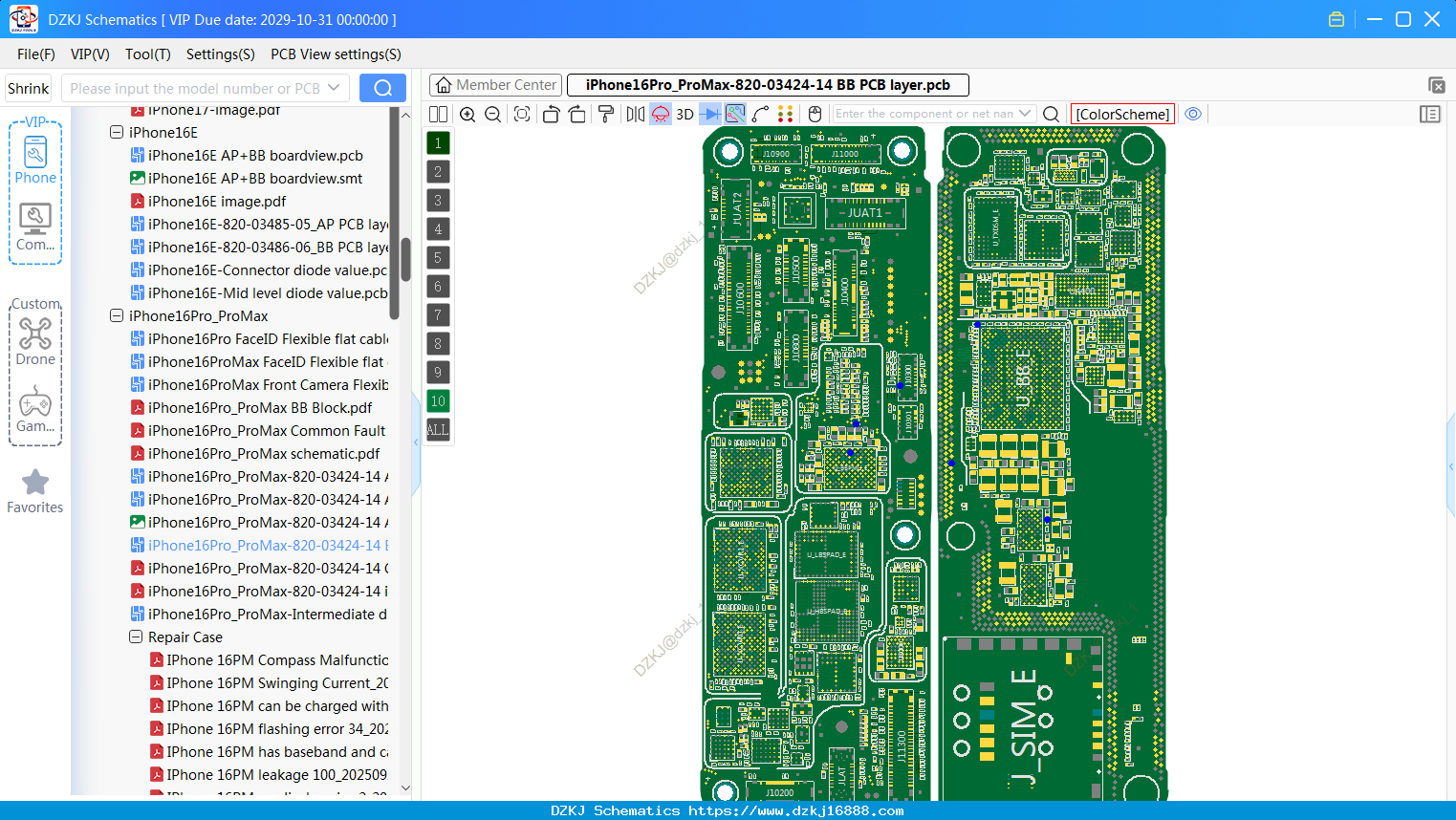Open the VIP(V) menu
The width and height of the screenshot is (1456, 820).
coord(90,54)
